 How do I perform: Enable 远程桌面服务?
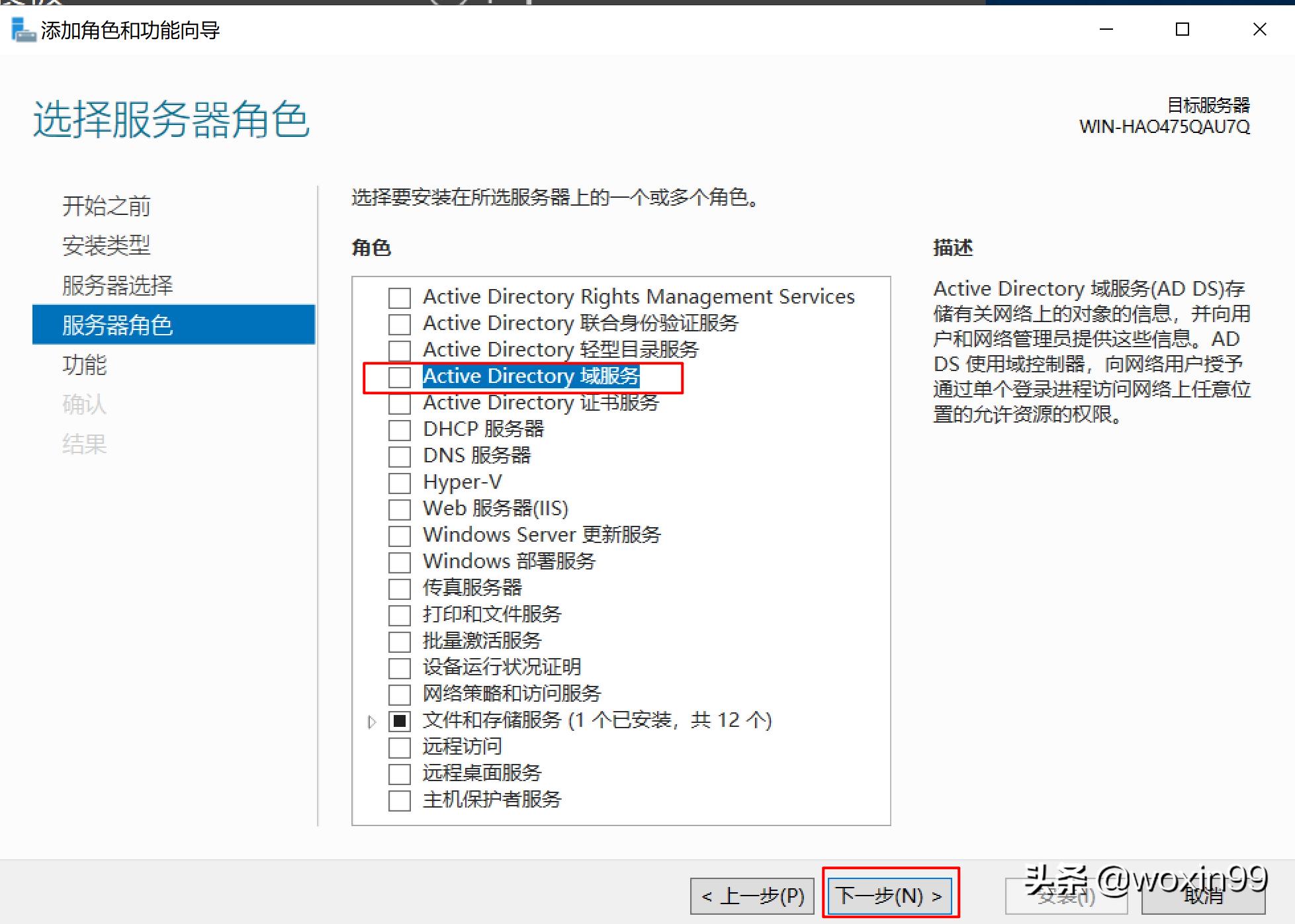399,773
